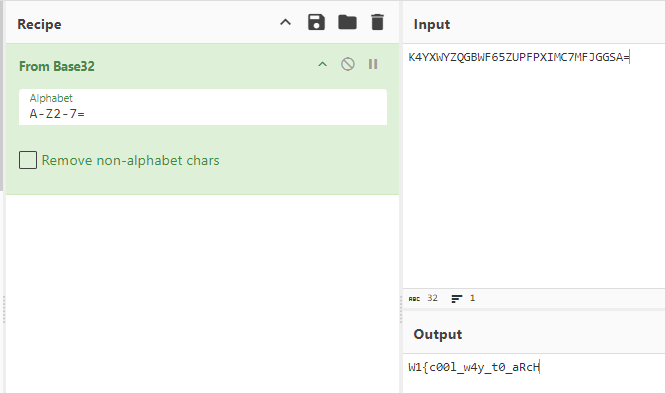Load a recipe via folder icon
The image size is (665, 393).
click(347, 22)
